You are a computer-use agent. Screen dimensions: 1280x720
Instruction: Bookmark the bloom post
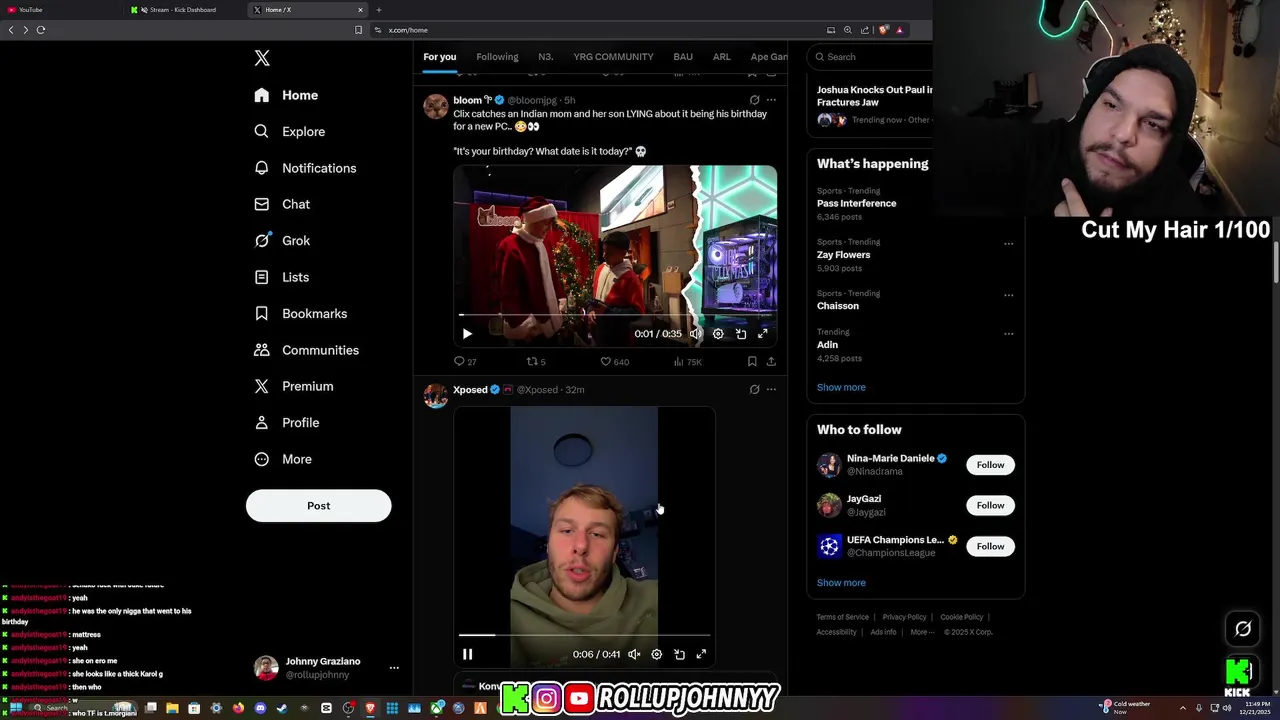point(752,361)
